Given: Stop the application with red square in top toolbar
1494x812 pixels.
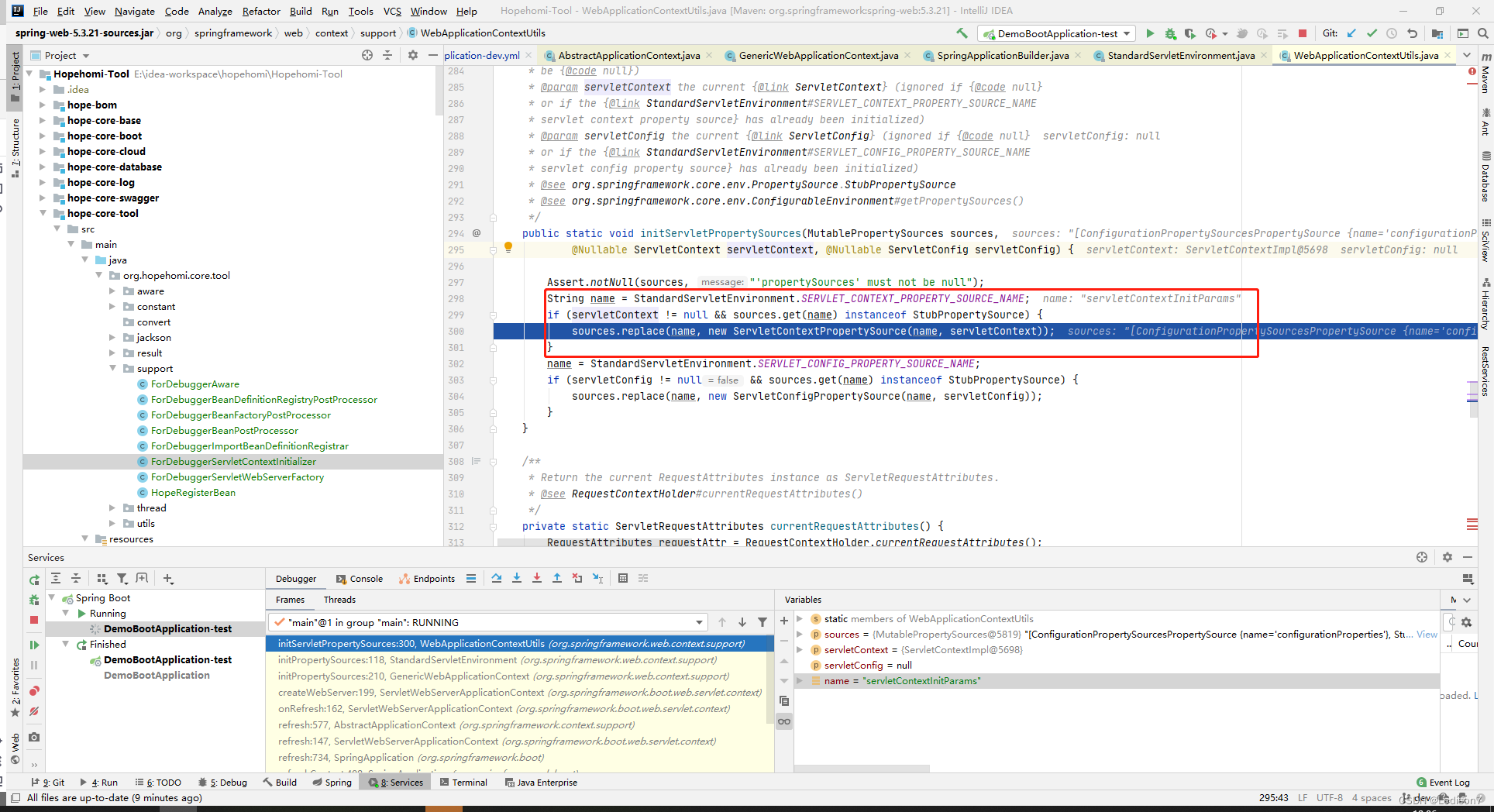Looking at the screenshot, I should 1303,33.
